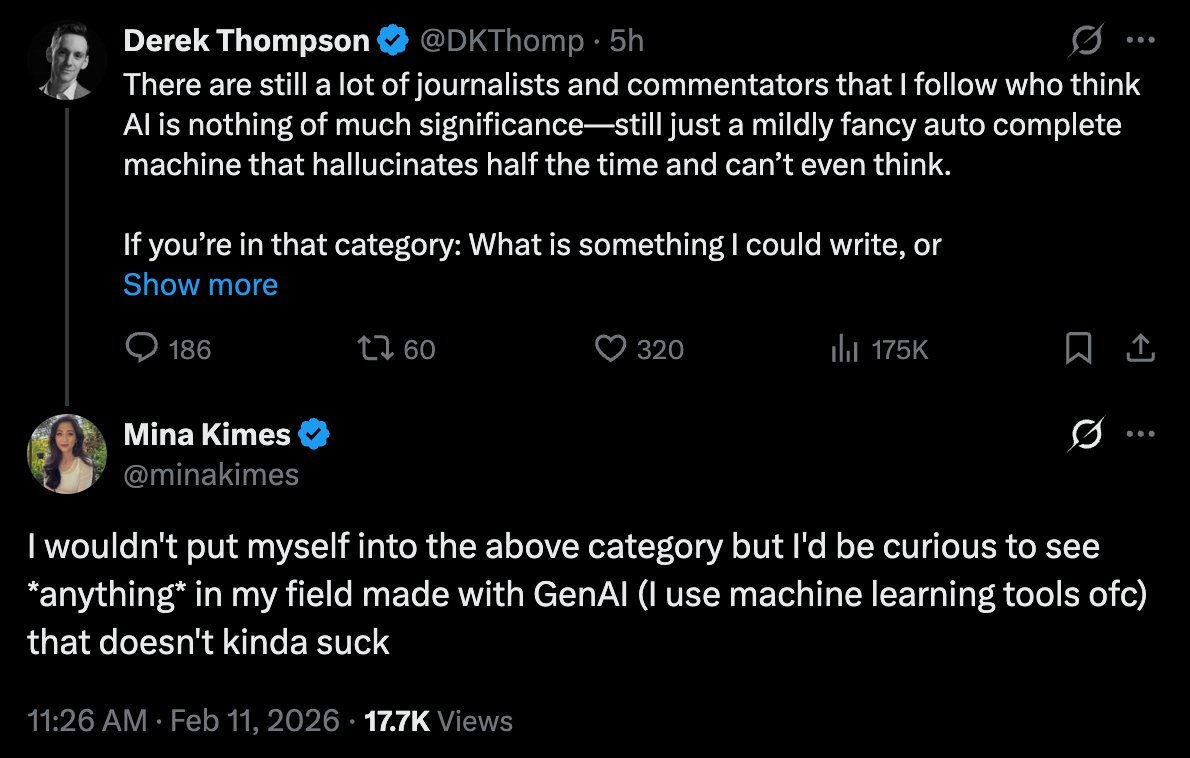
Task: Open Derek Thompson's profile picture
Action: pyautogui.click(x=66, y=59)
